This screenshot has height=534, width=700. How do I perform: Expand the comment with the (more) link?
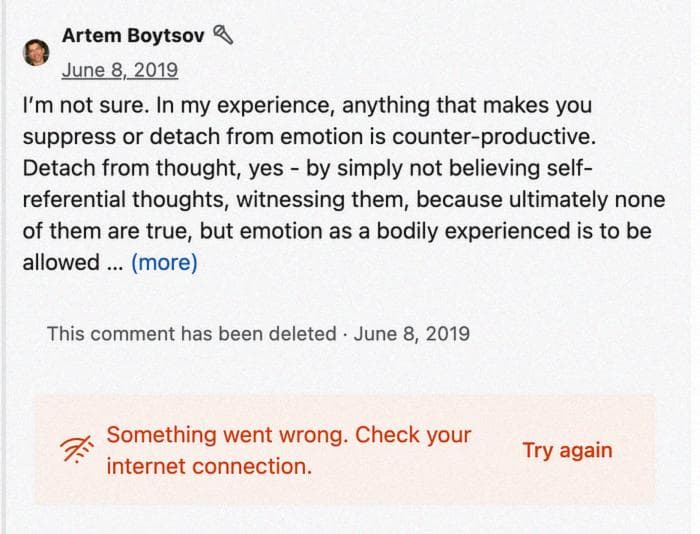pos(164,263)
